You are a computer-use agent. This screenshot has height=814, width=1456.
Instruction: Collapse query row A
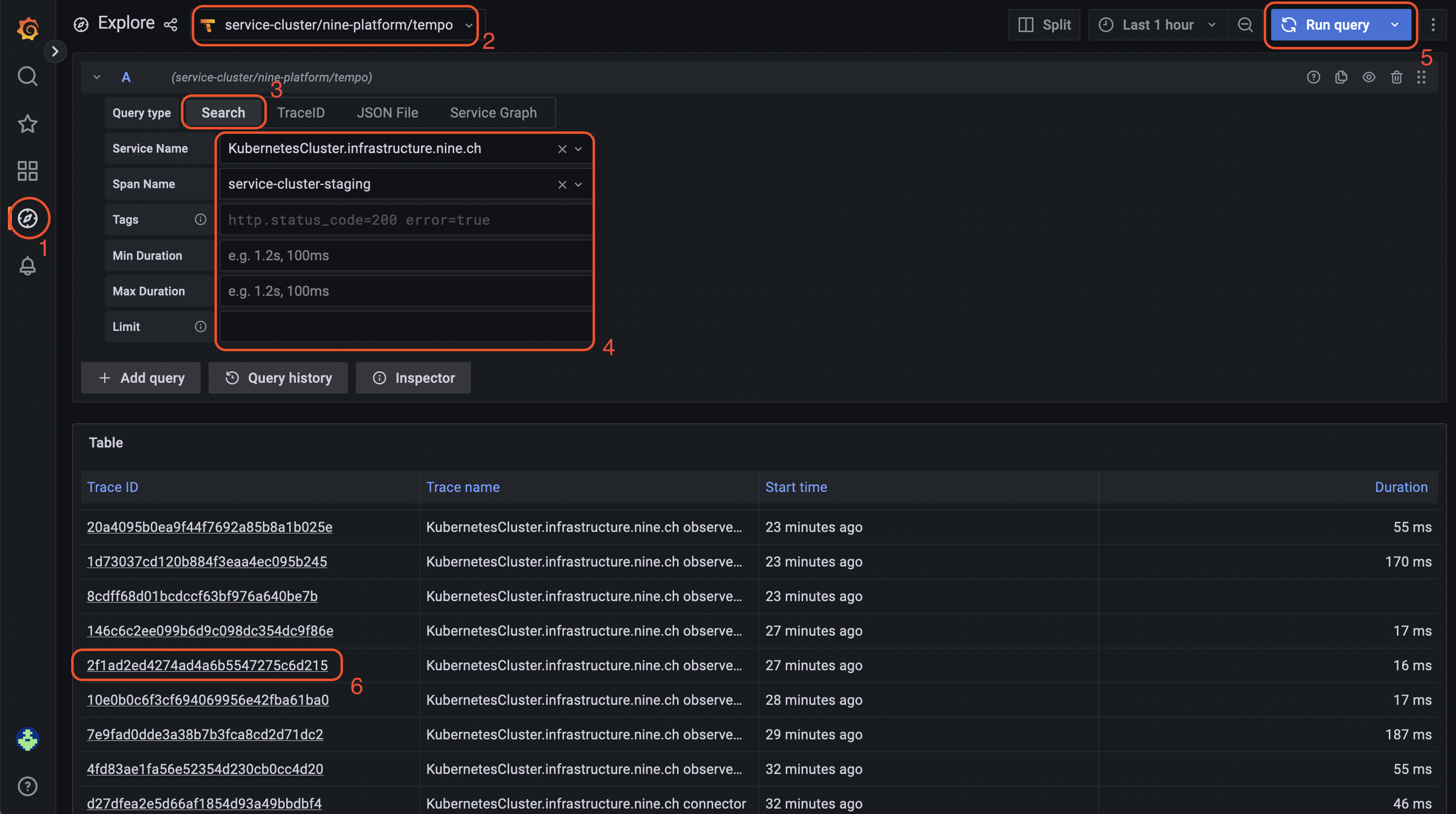(x=97, y=78)
